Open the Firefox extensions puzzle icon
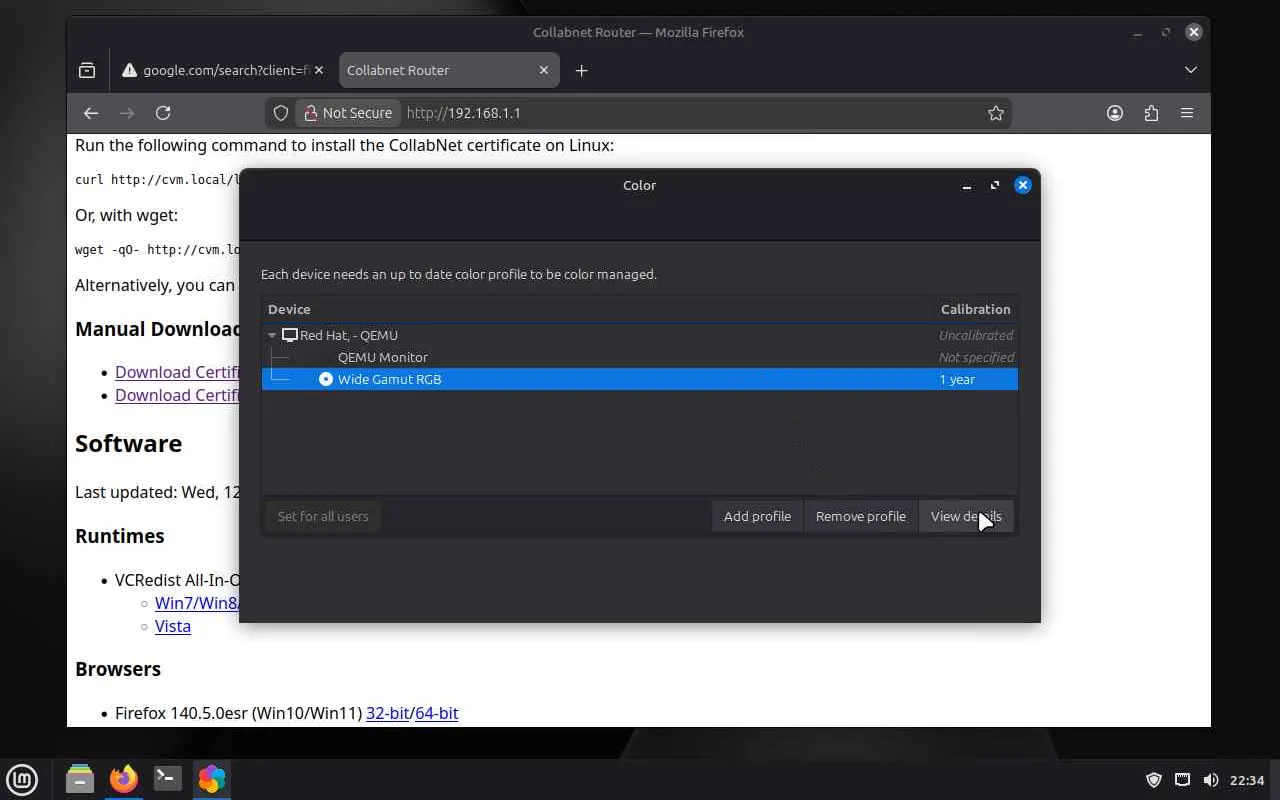The width and height of the screenshot is (1280, 800). (x=1151, y=113)
